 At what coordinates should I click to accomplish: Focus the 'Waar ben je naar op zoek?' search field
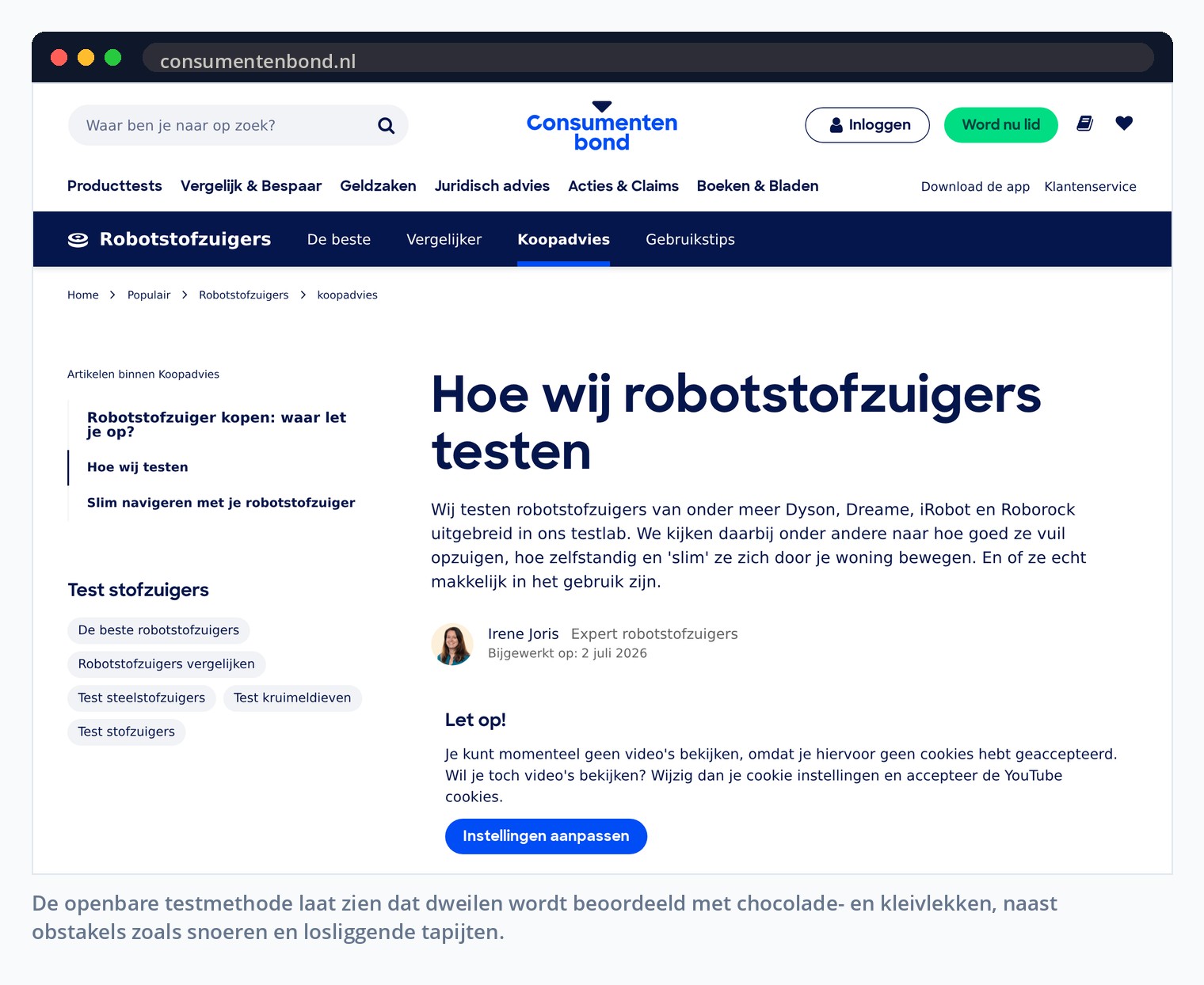pos(238,125)
